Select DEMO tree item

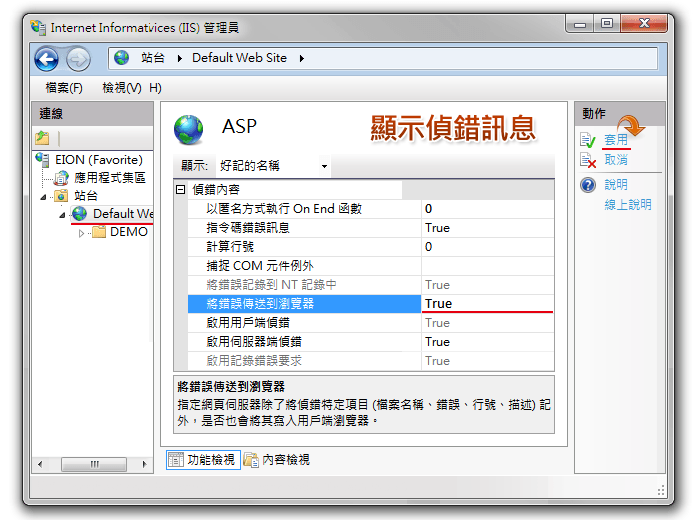coord(129,232)
